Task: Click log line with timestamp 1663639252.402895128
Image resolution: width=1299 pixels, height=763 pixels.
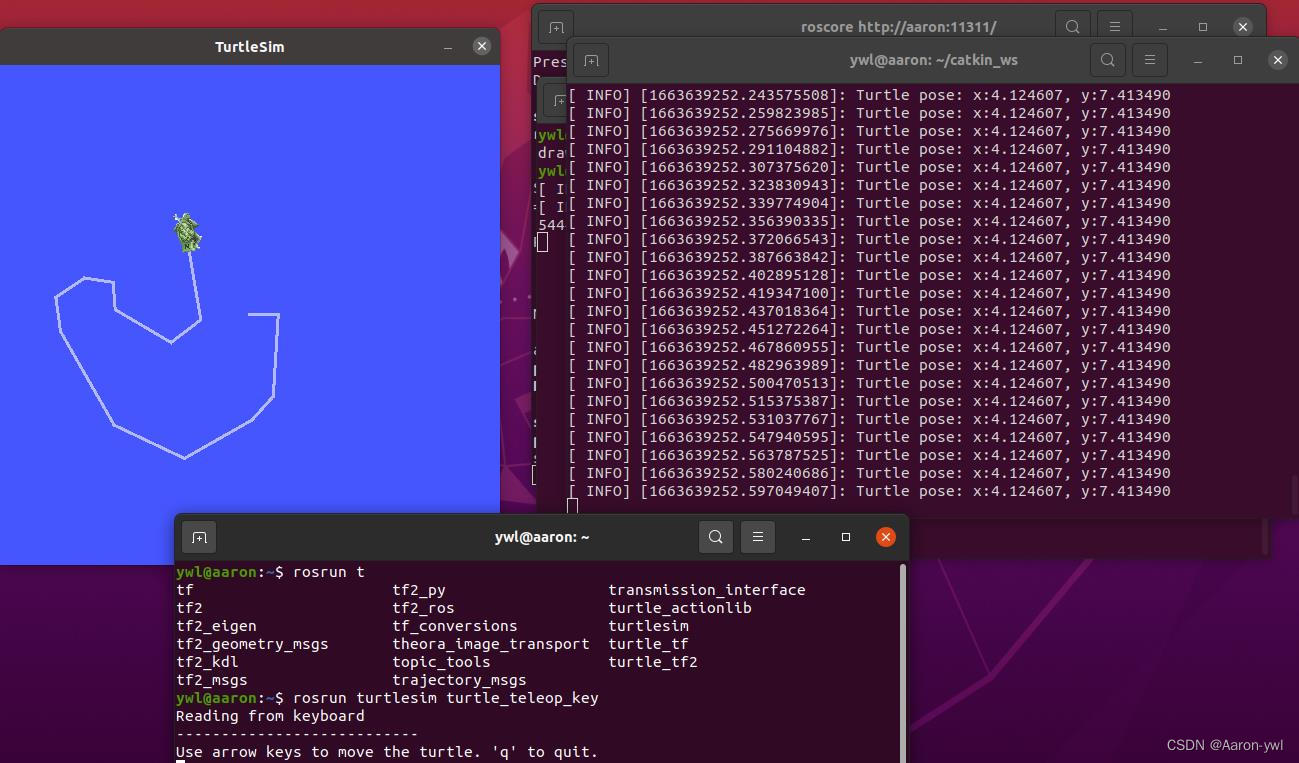Action: 869,275
